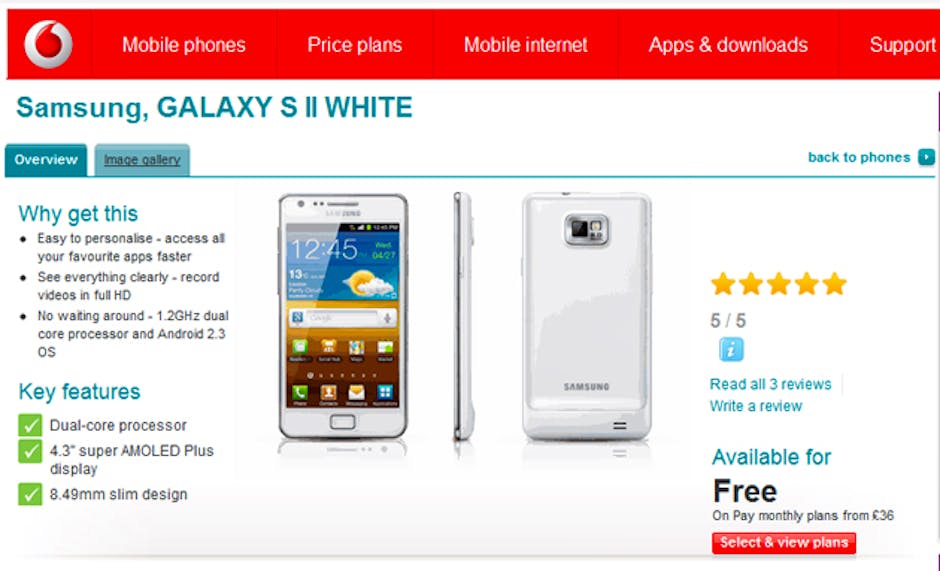The width and height of the screenshot is (940, 571).
Task: Click the Write a review link
Action: (x=756, y=406)
